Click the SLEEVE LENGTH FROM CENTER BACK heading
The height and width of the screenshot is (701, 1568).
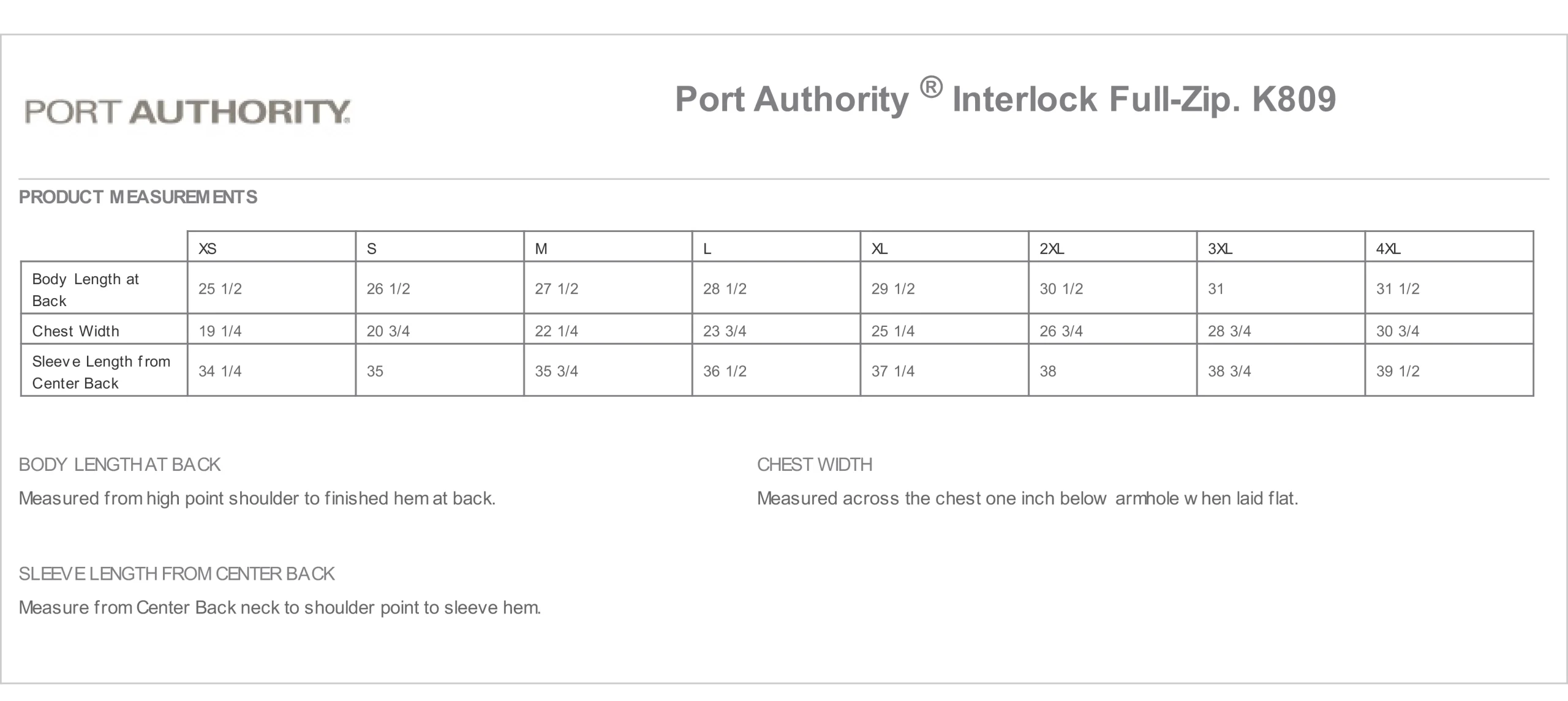(x=176, y=574)
